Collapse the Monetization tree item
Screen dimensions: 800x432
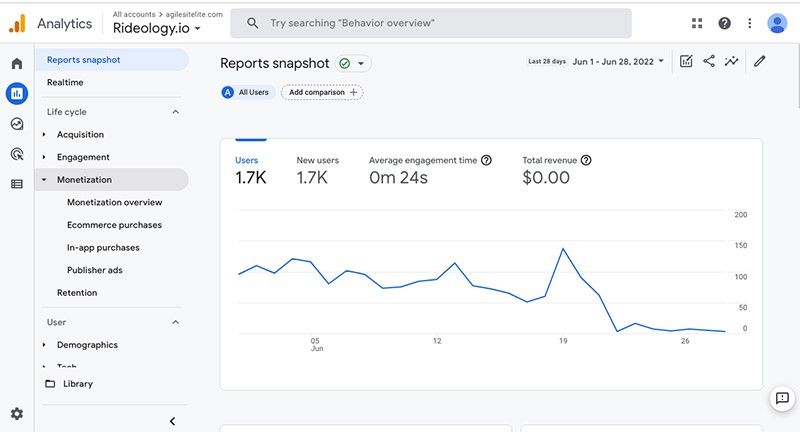[x=44, y=180]
